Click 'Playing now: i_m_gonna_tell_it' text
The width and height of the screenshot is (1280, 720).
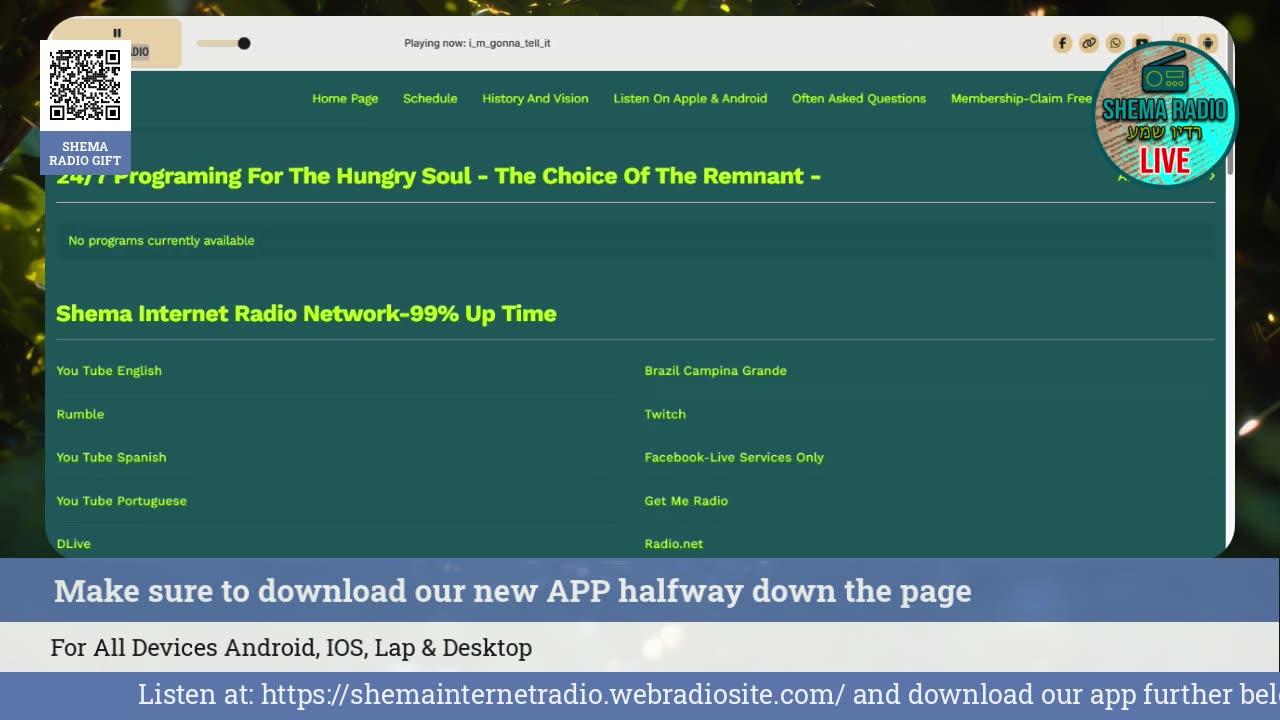[477, 43]
